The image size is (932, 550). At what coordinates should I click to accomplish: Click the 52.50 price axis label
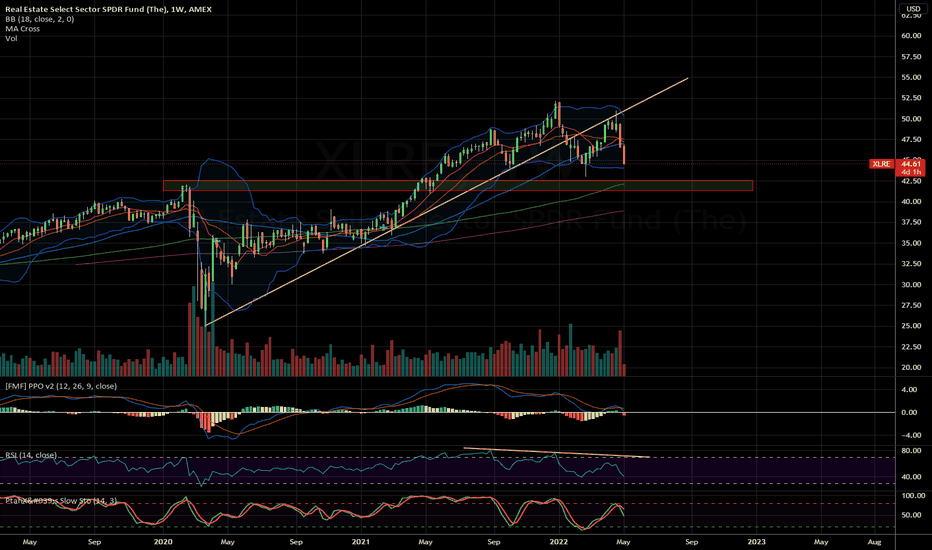[x=911, y=98]
